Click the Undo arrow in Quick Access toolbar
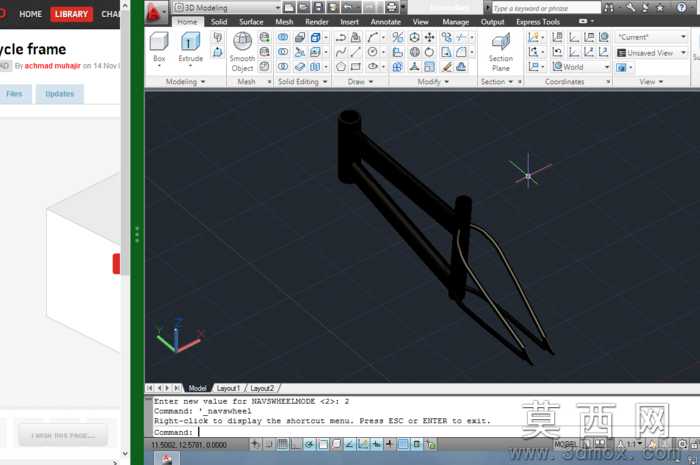Viewport: 700px width, 465px height. pyautogui.click(x=347, y=7)
